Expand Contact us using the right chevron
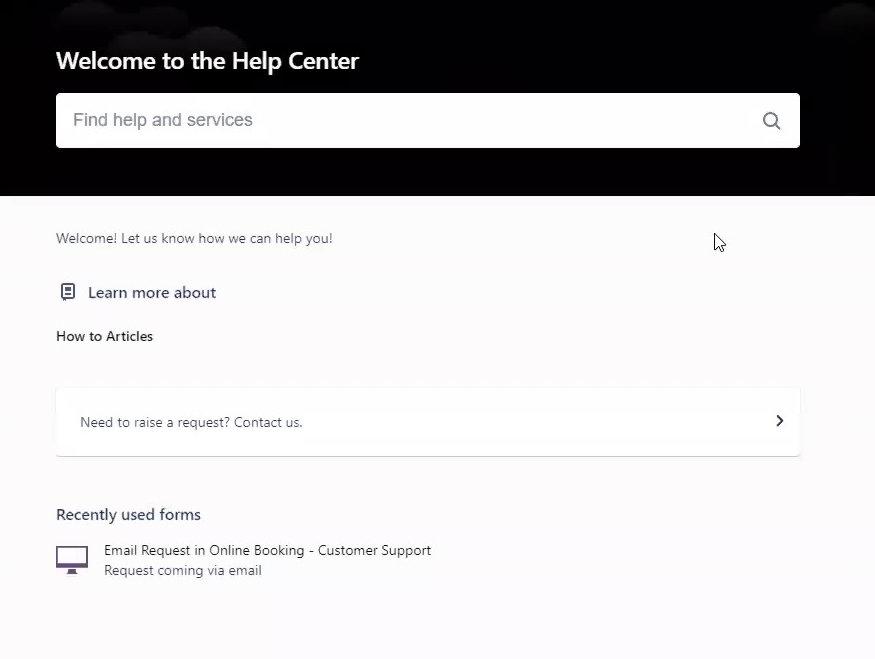 pos(780,421)
